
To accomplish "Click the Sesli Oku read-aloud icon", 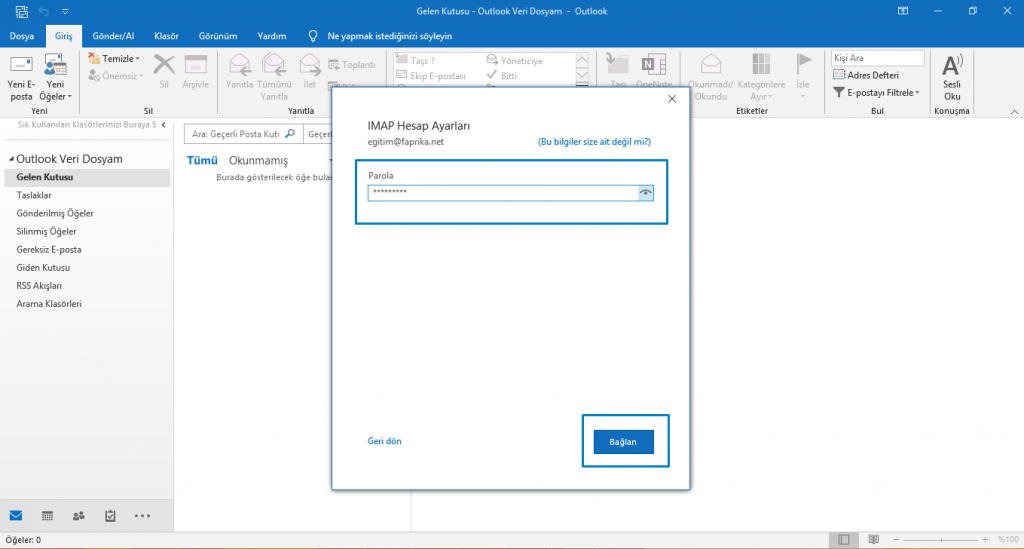I will pyautogui.click(x=952, y=68).
